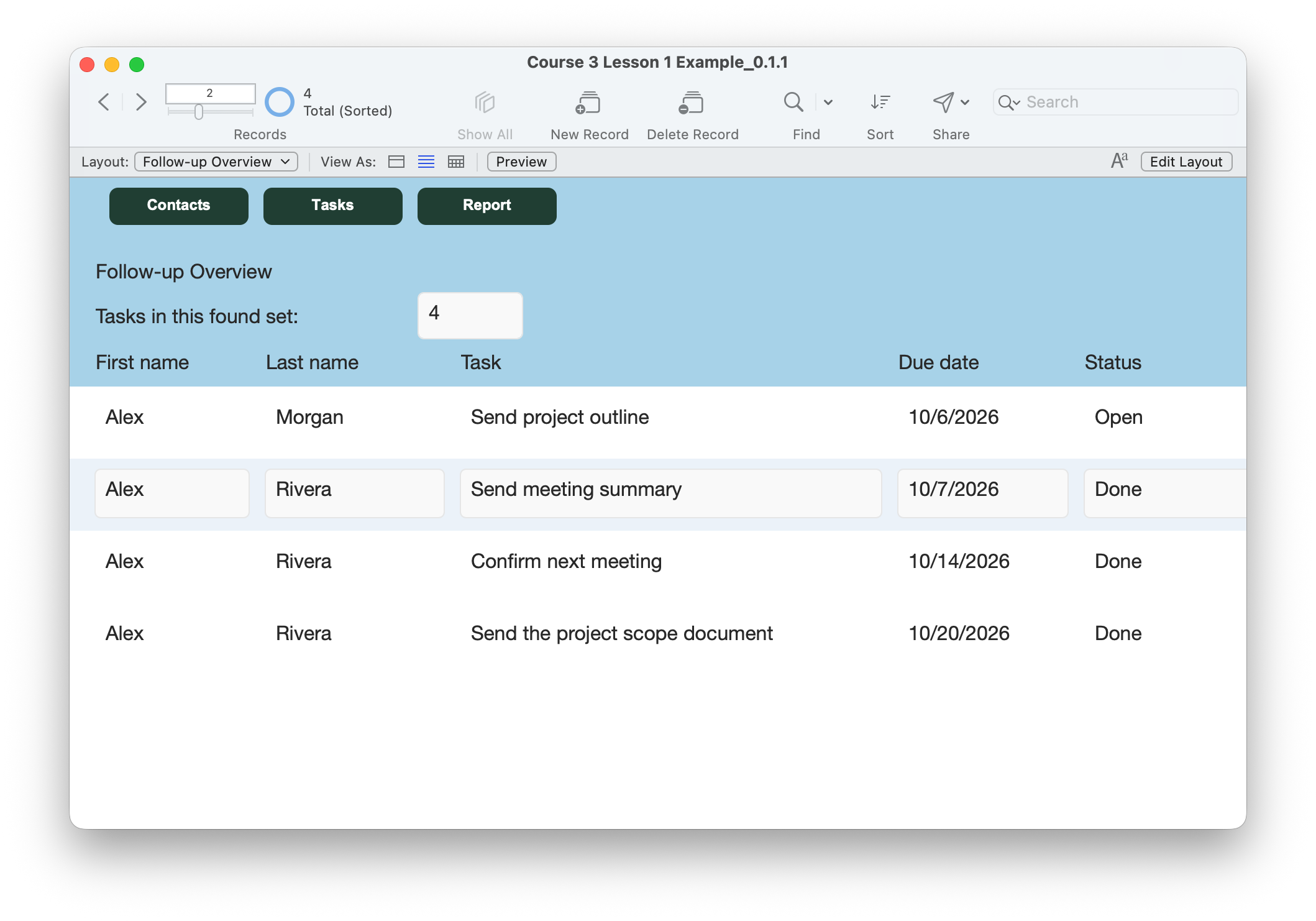Screen dimensions: 1316x921
Task: Click the Total (Sorted) record count text
Action: point(348,111)
